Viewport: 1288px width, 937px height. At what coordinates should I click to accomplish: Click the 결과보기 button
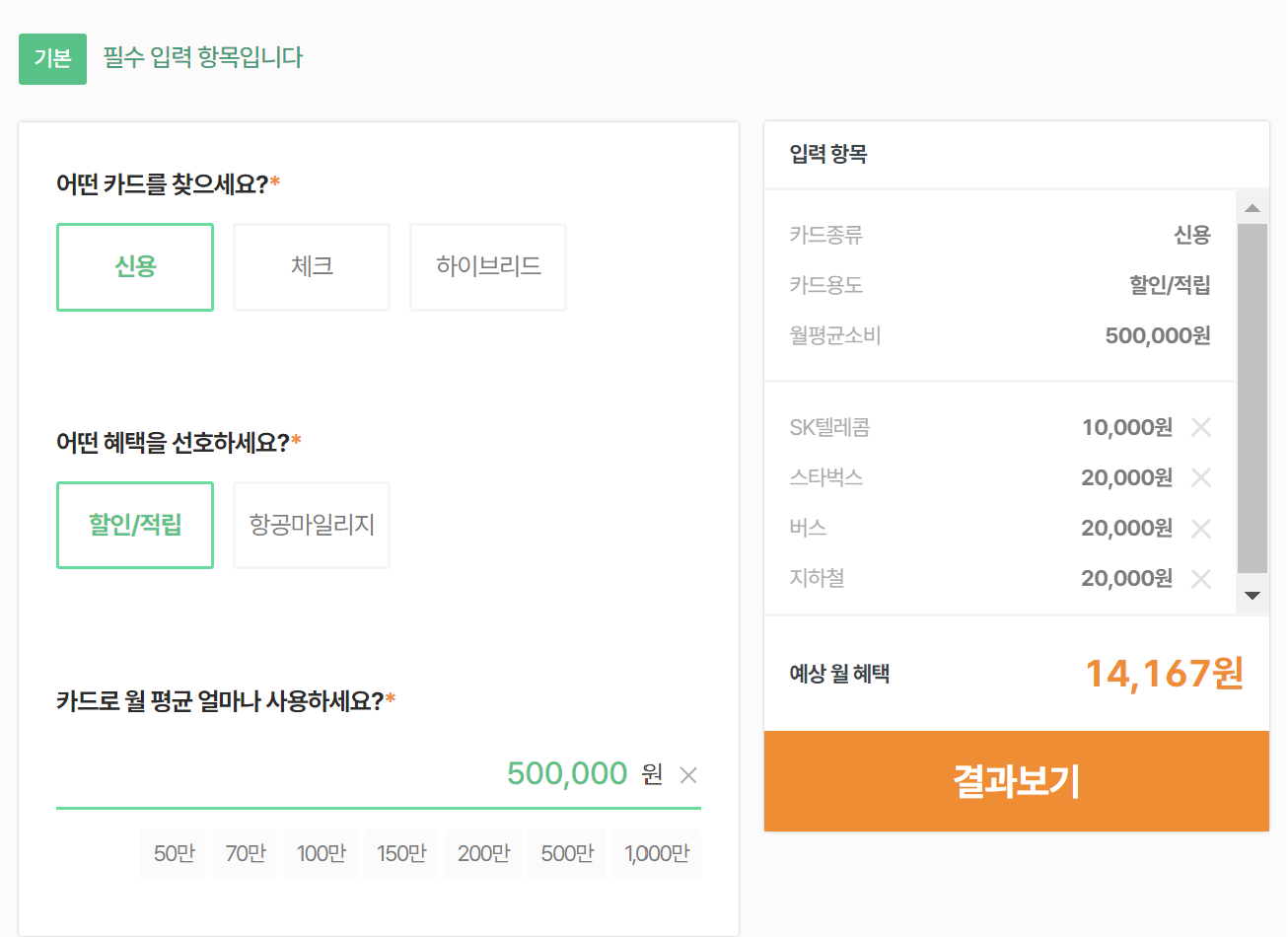pos(1016,781)
